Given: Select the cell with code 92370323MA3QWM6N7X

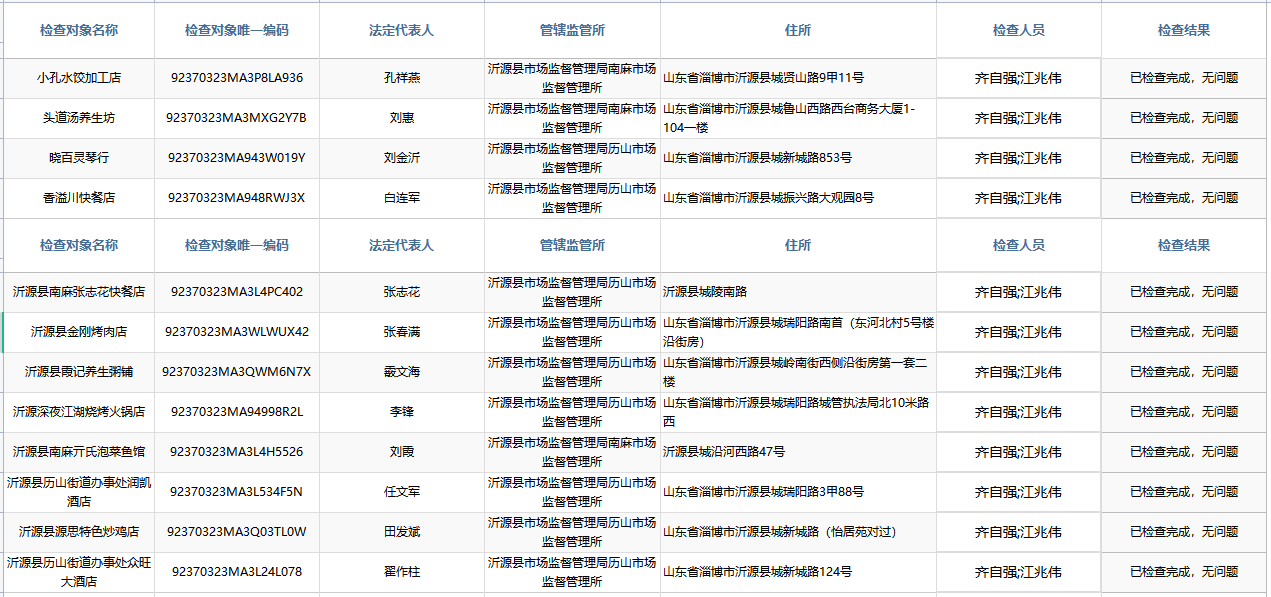Looking at the screenshot, I should pyautogui.click(x=237, y=372).
